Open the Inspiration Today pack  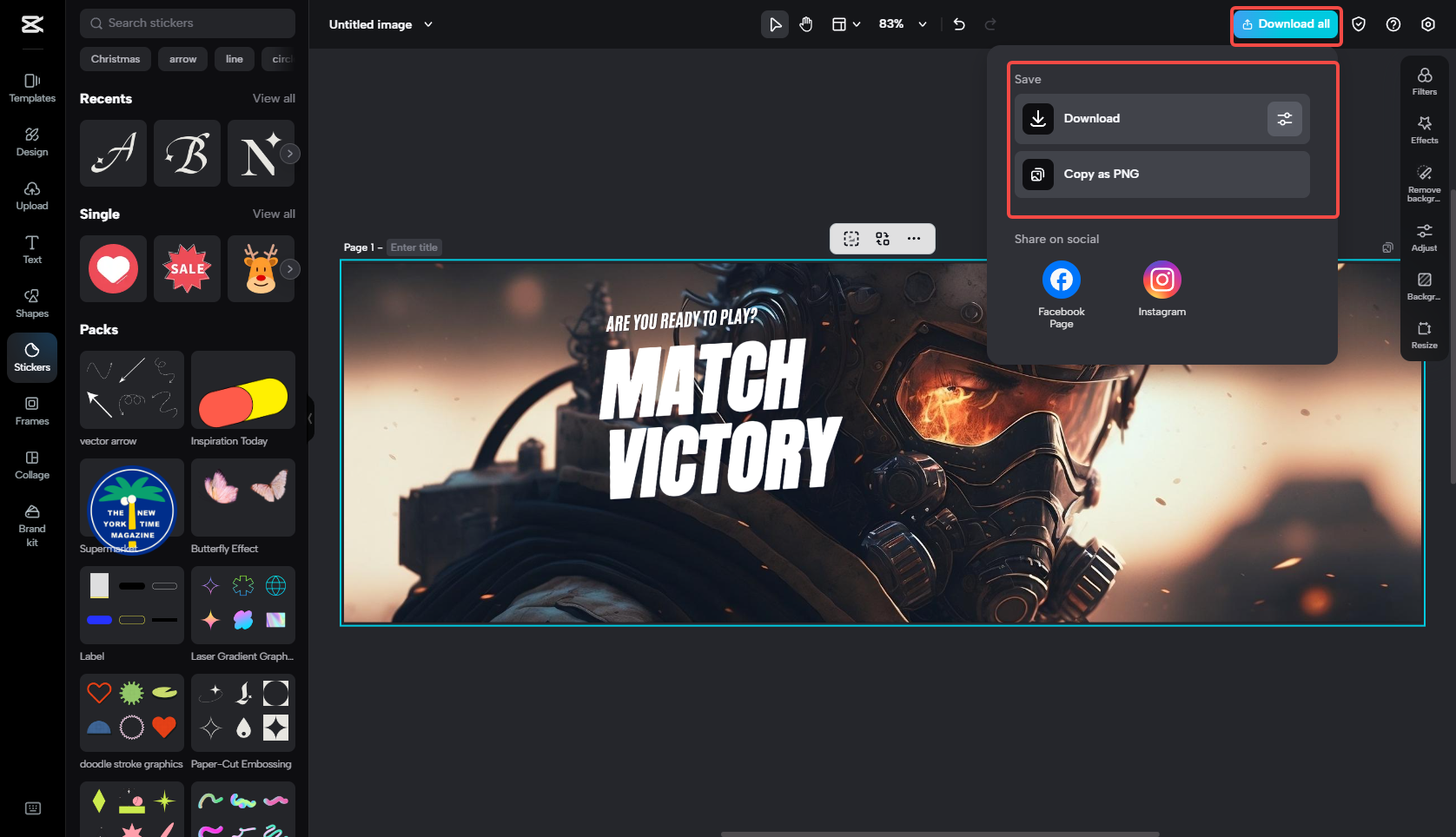coord(243,390)
